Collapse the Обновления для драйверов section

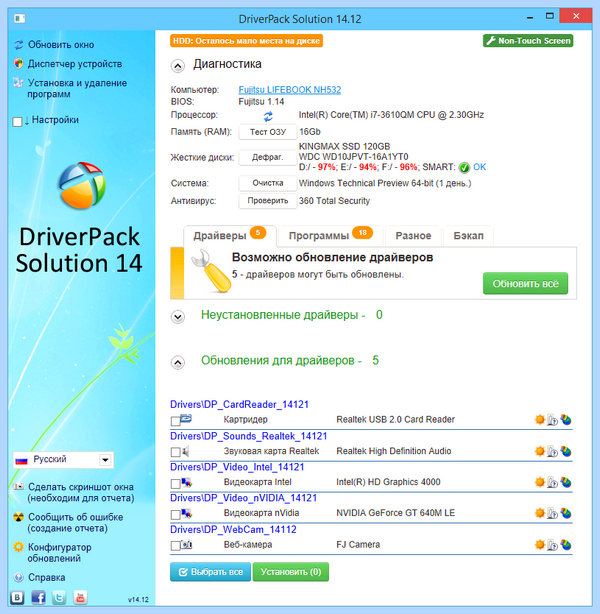pos(178,363)
